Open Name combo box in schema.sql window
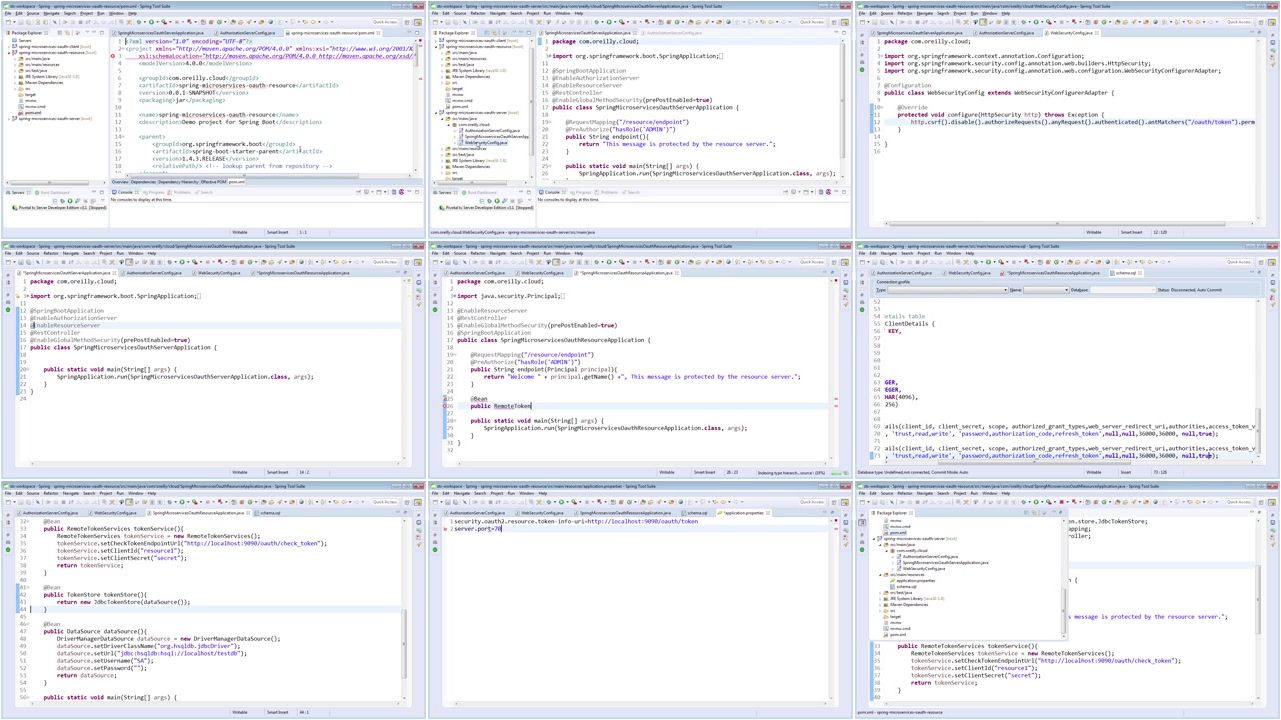Viewport: 1281px width, 720px height. 1046,290
